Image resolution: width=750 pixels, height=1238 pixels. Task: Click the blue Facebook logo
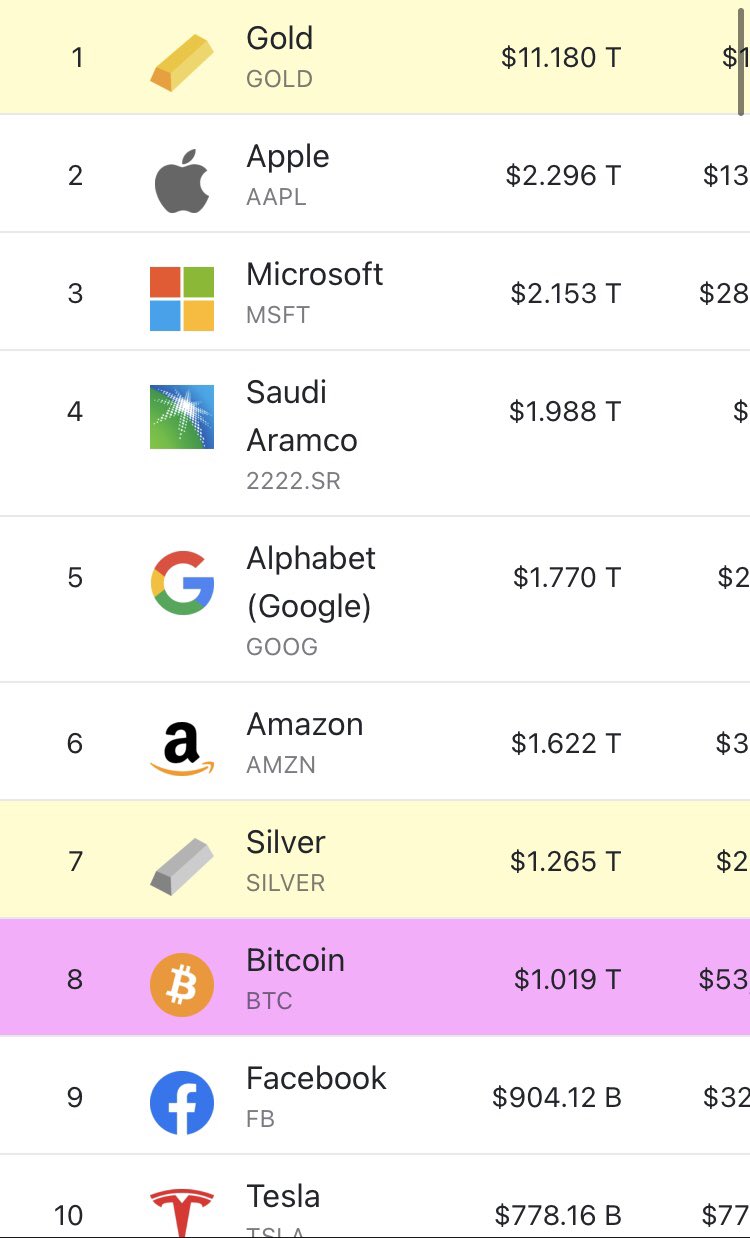click(x=182, y=1103)
